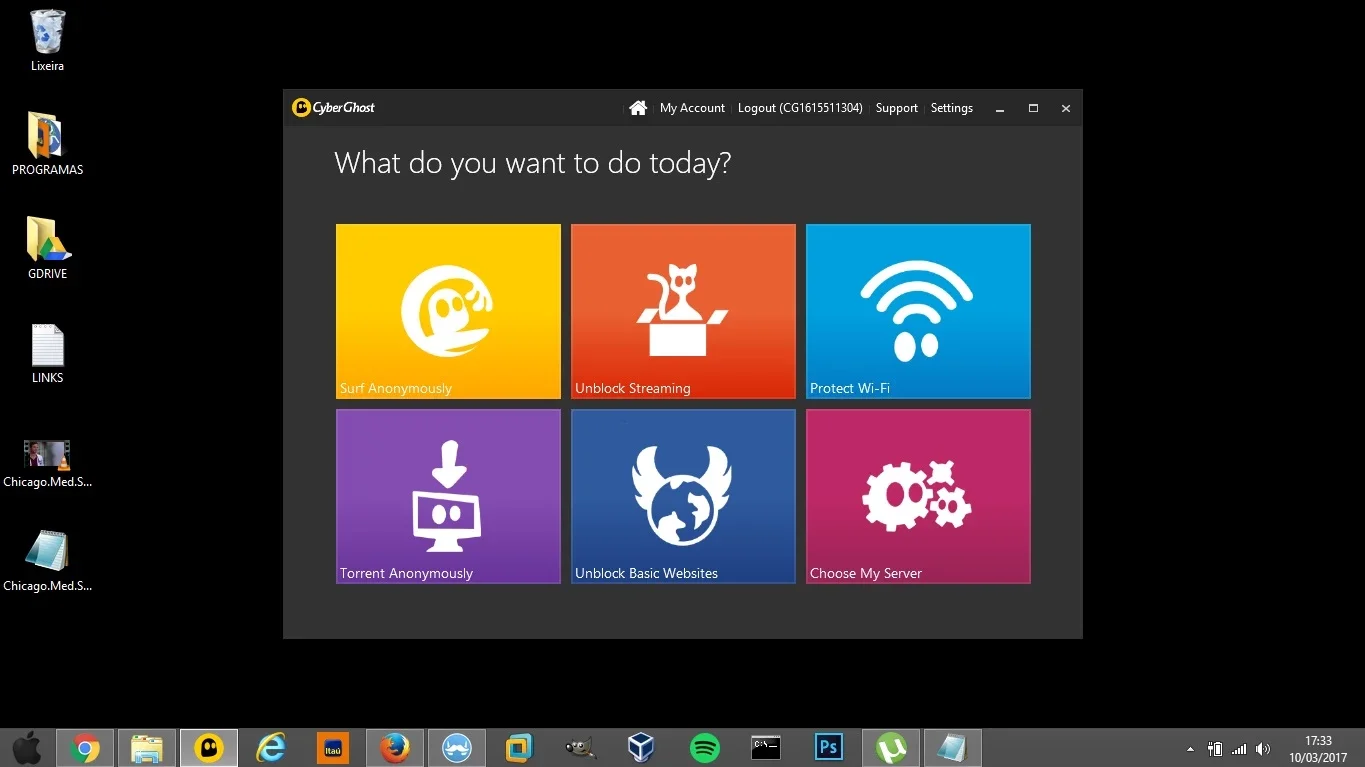Open the volume speaker tray icon
This screenshot has width=1365, height=767.
coord(1263,749)
